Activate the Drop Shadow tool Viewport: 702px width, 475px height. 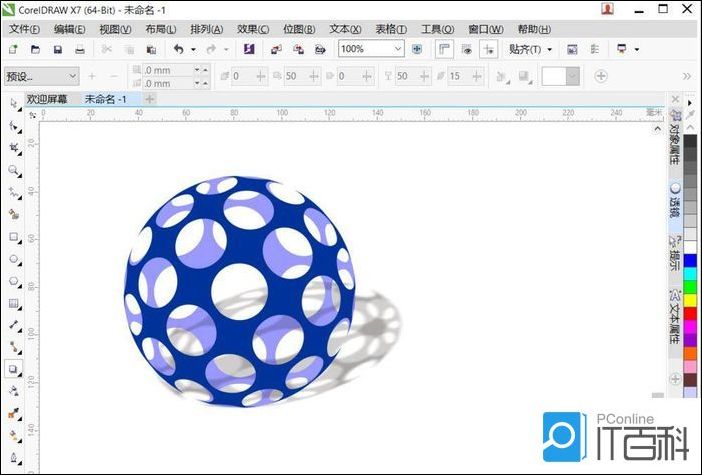[13, 368]
